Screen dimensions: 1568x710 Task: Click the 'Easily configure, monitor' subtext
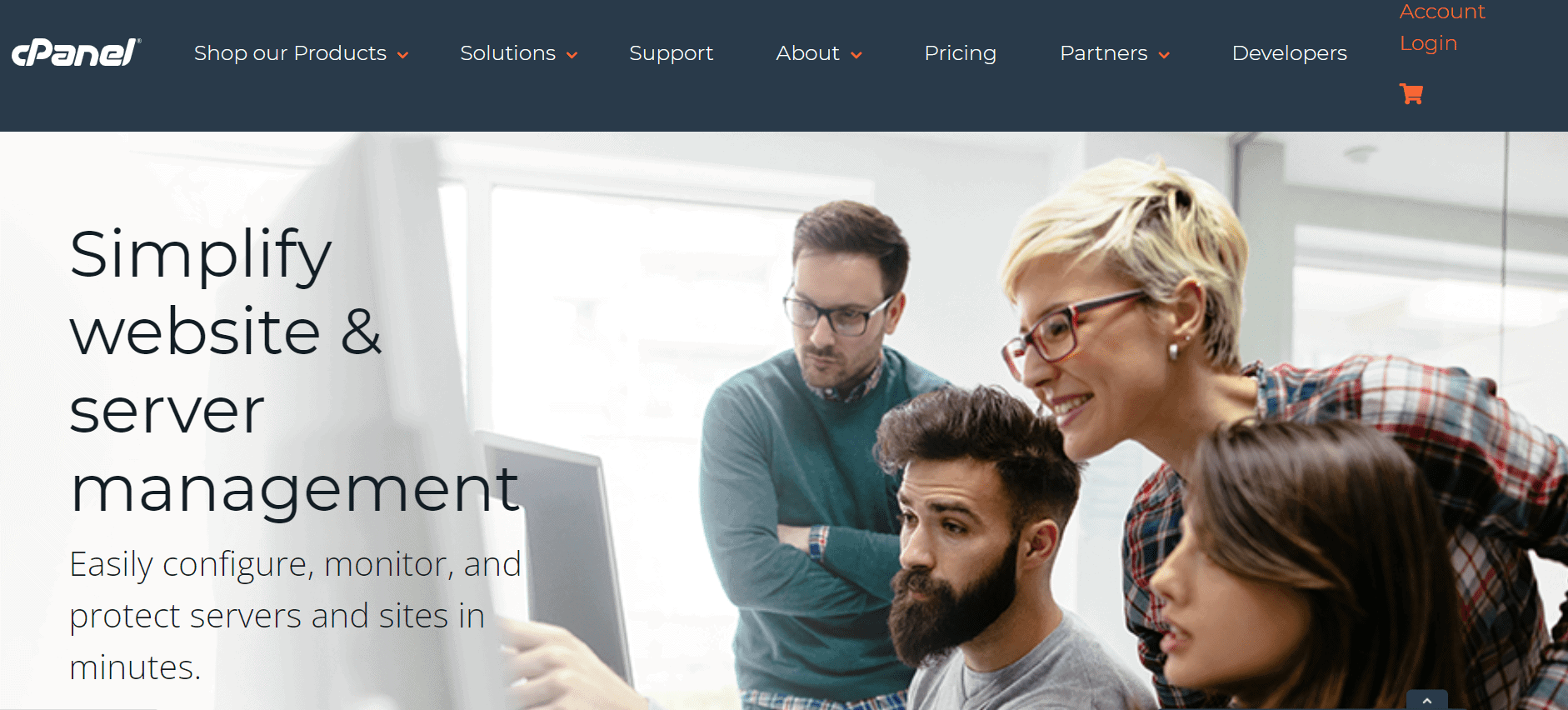pos(295,616)
